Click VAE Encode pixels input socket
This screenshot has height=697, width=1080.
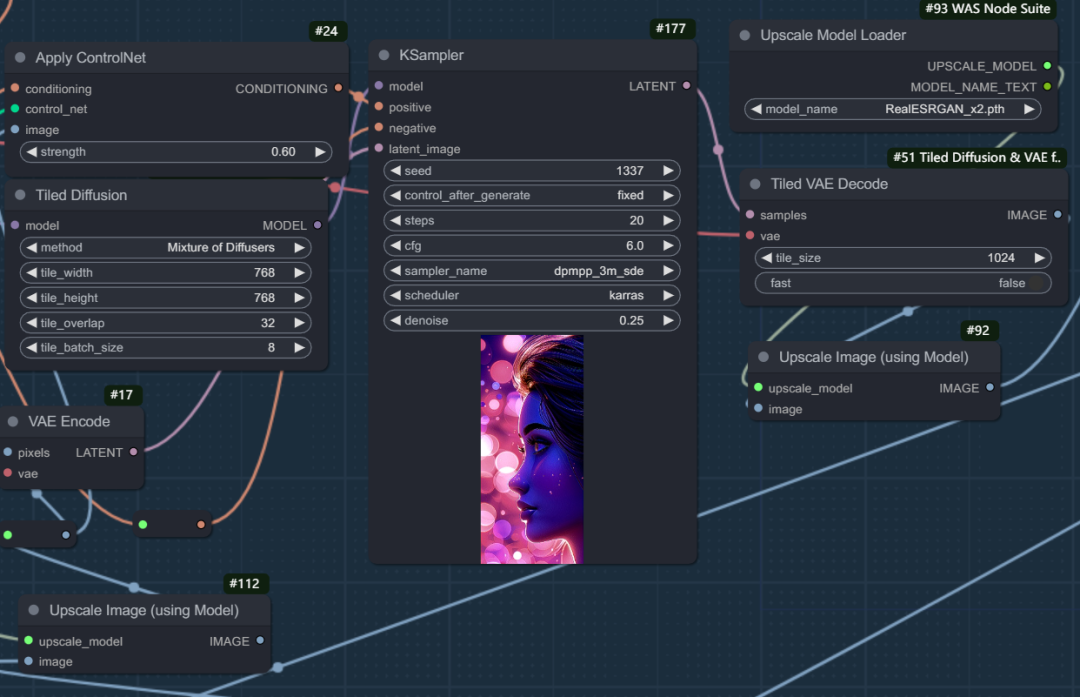coord(8,452)
